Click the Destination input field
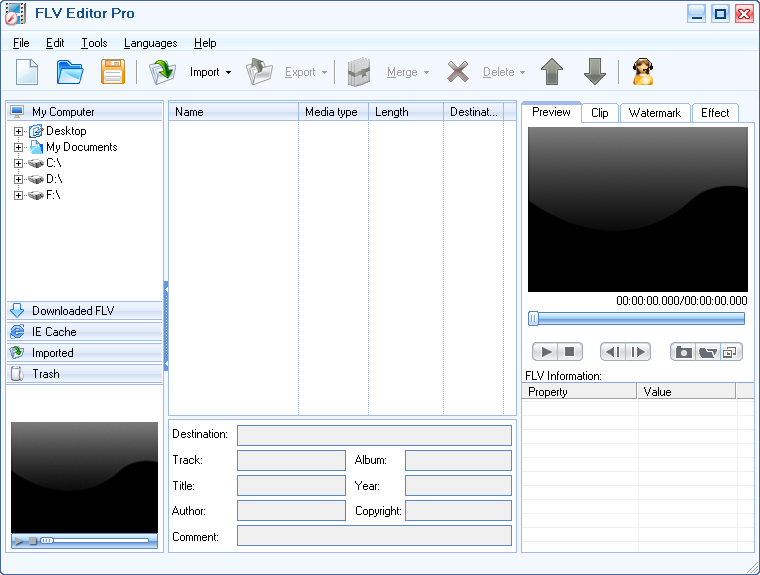Image resolution: width=760 pixels, height=575 pixels. point(374,435)
